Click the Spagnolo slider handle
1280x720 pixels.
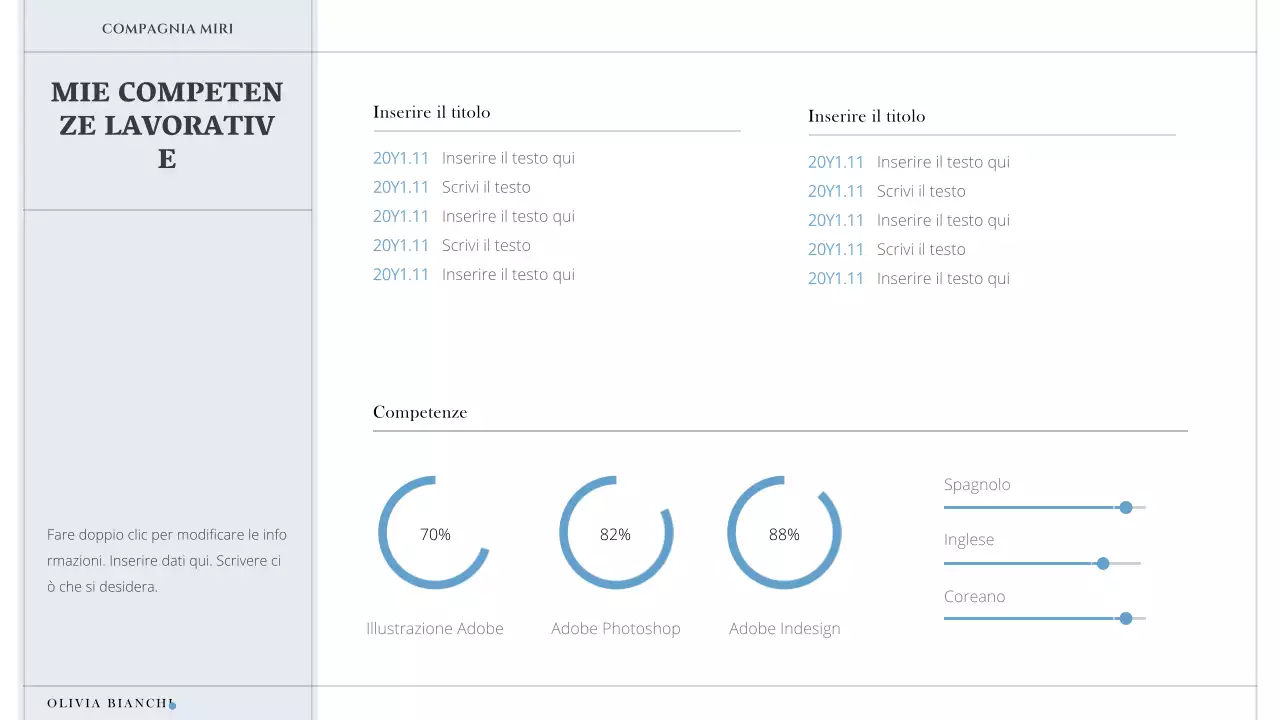(x=1126, y=508)
